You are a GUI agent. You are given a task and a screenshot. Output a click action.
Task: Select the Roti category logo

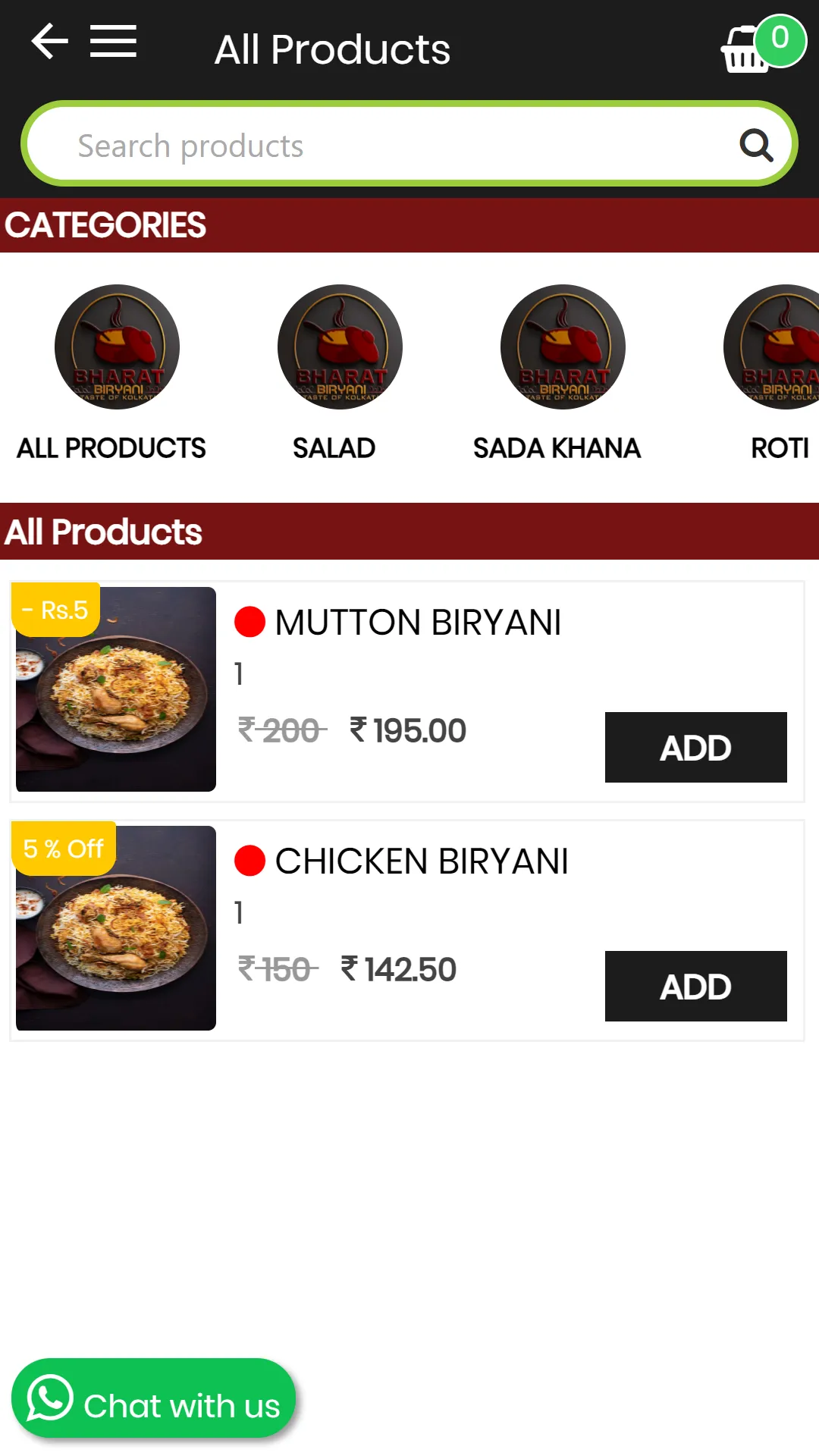[x=771, y=347]
